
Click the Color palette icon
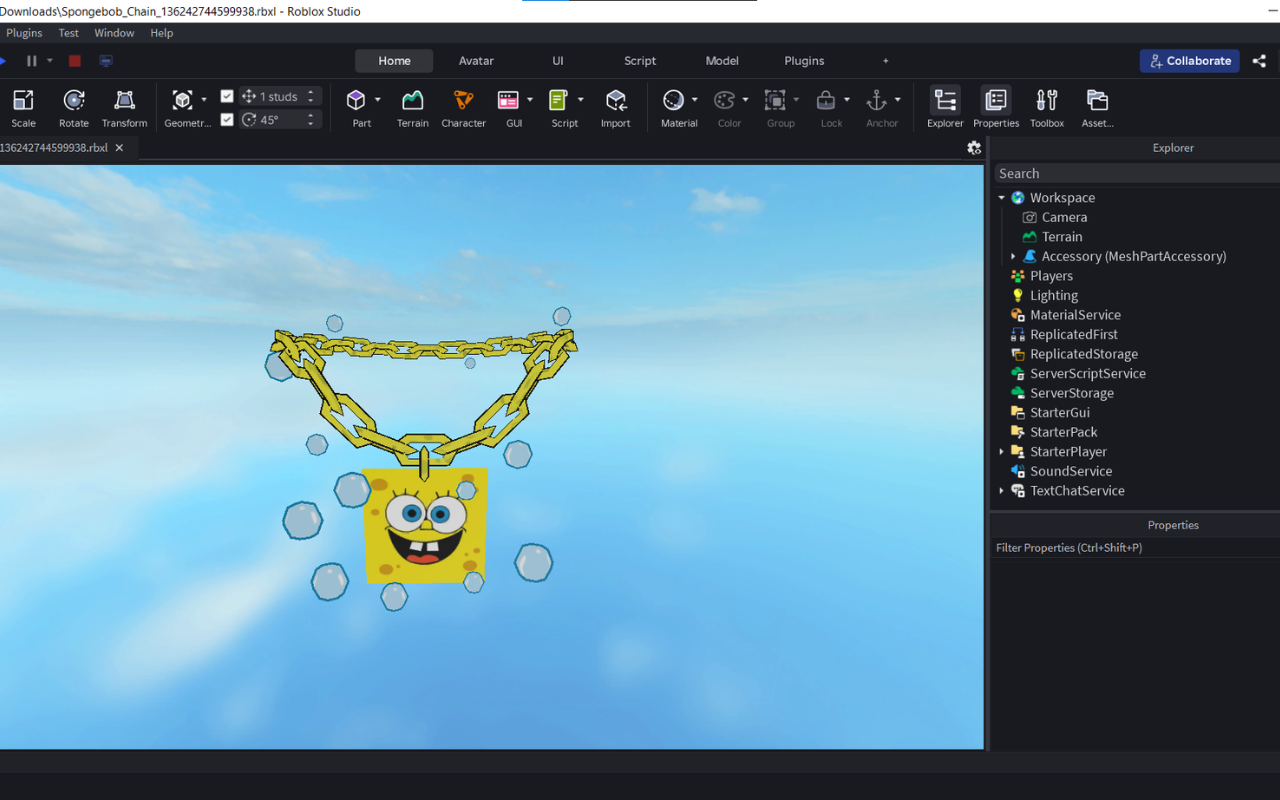click(x=724, y=100)
